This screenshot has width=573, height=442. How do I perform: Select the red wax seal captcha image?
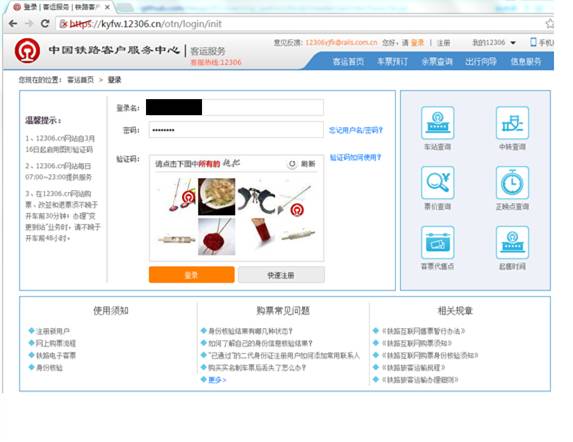217,236
